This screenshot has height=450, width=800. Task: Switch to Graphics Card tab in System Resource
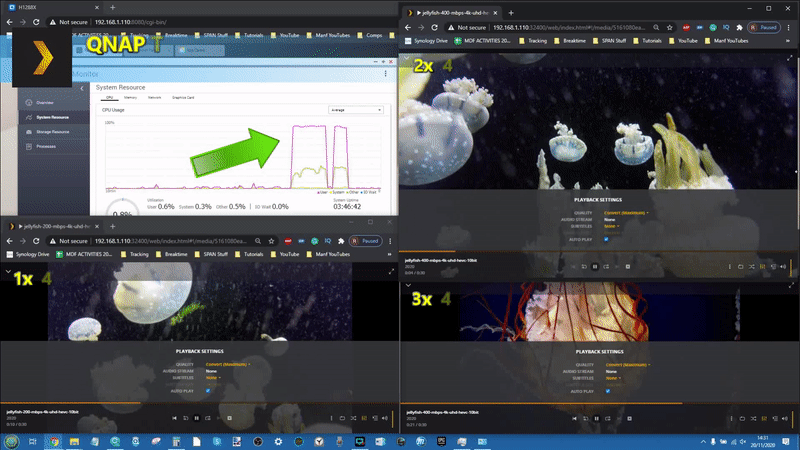[x=183, y=97]
